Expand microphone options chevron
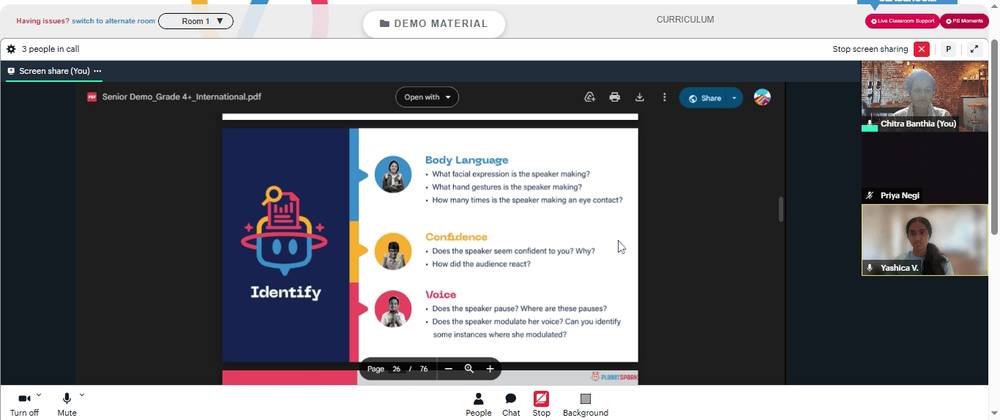 tap(82, 395)
